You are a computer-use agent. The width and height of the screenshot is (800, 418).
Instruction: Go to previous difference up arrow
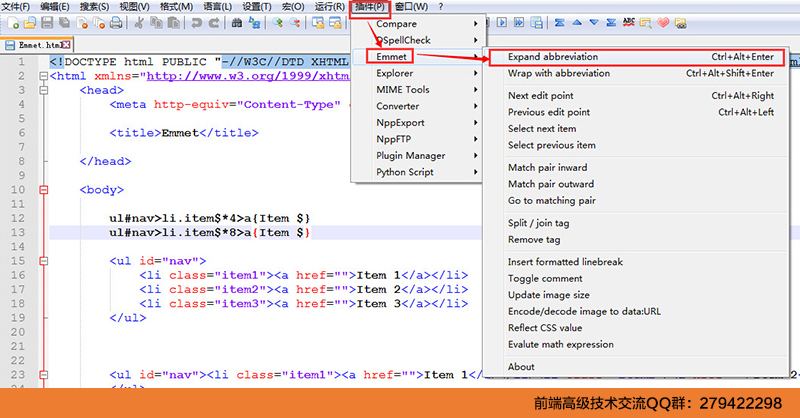coord(577,22)
